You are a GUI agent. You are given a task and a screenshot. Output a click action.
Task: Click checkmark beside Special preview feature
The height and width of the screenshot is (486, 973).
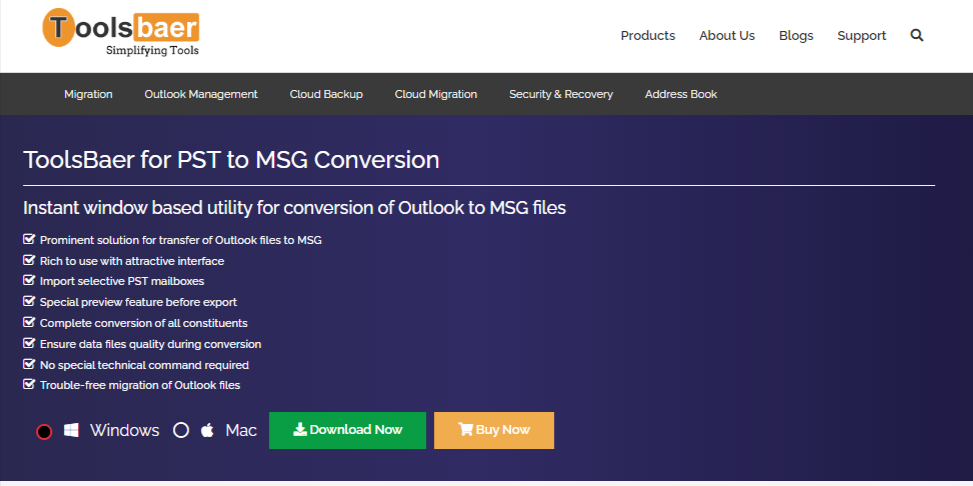tap(29, 302)
